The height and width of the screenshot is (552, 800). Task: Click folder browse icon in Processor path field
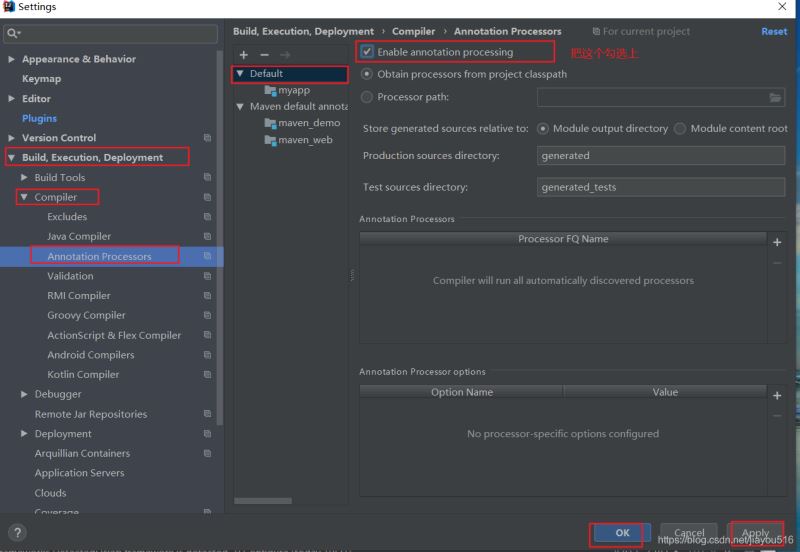click(x=775, y=98)
